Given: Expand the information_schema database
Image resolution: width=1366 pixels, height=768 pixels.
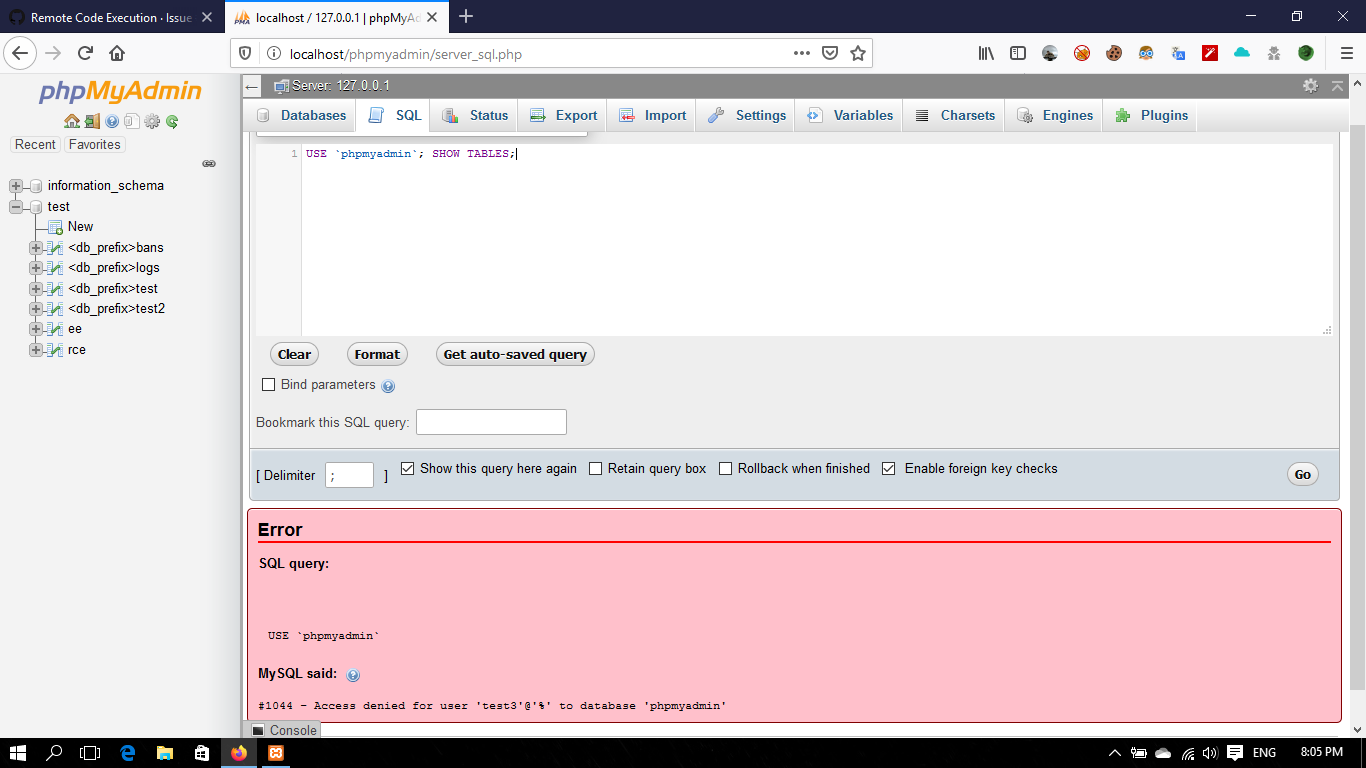Looking at the screenshot, I should pos(15,185).
